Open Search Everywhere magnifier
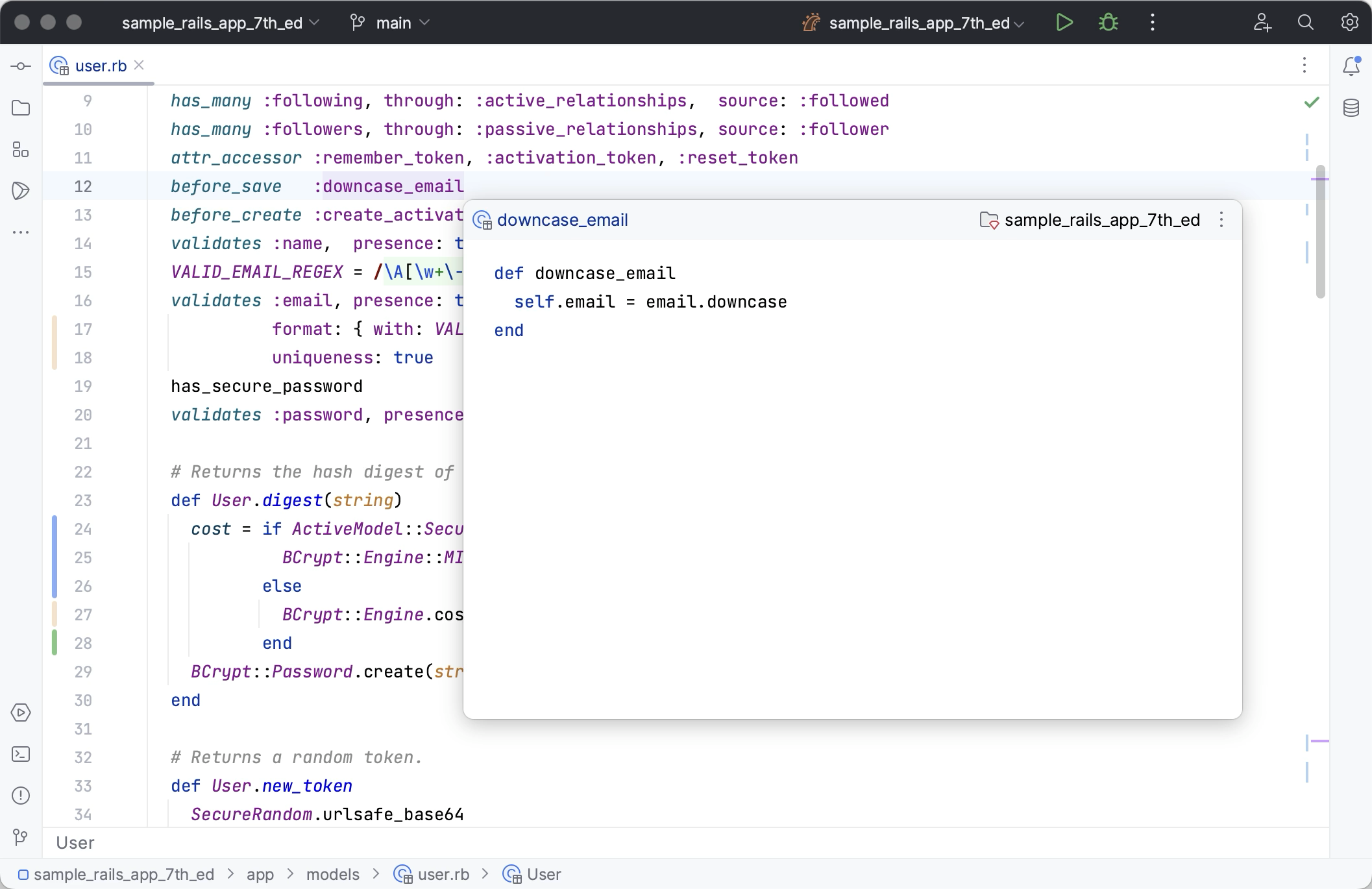This screenshot has width=1372, height=889. [1306, 23]
